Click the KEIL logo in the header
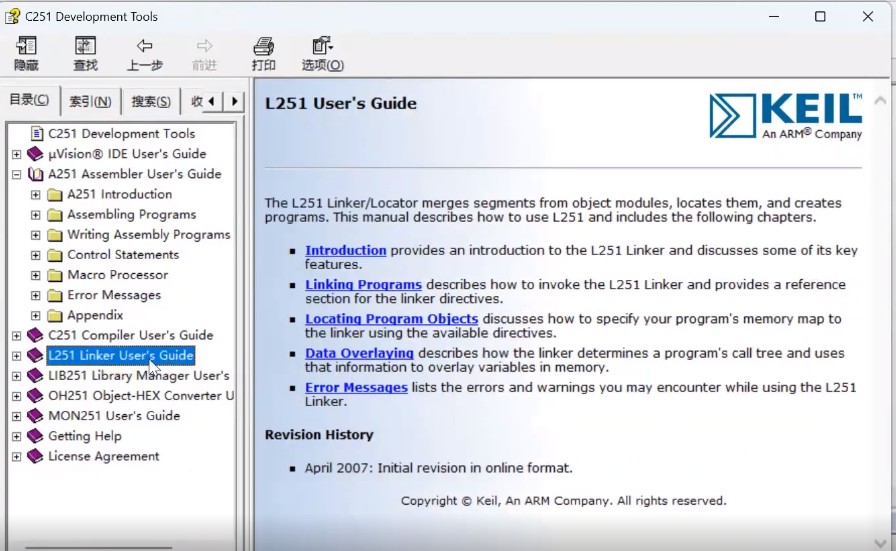The width and height of the screenshot is (896, 551). pyautogui.click(x=786, y=116)
